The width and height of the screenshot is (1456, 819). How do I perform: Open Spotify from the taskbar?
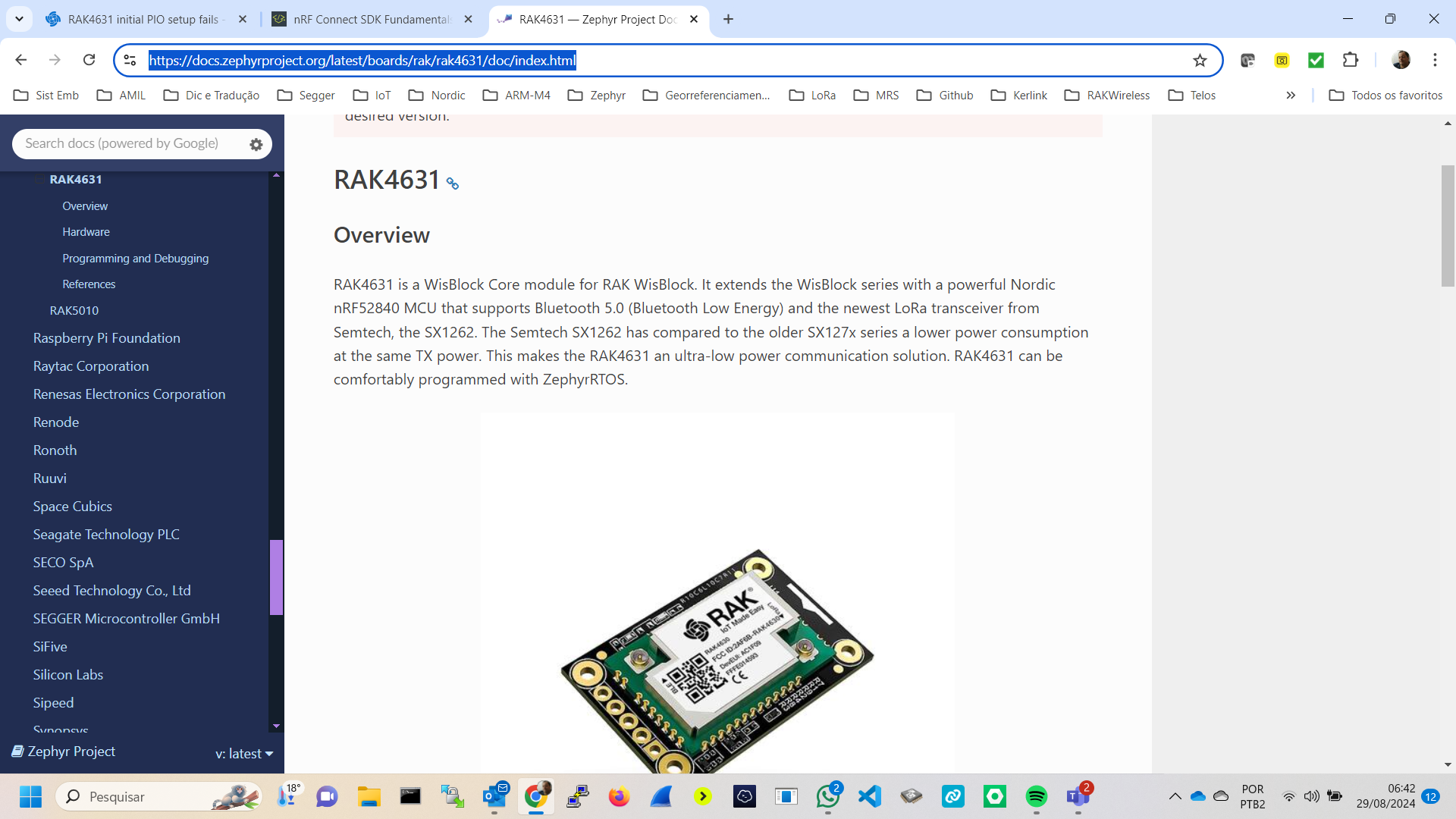point(1036,796)
